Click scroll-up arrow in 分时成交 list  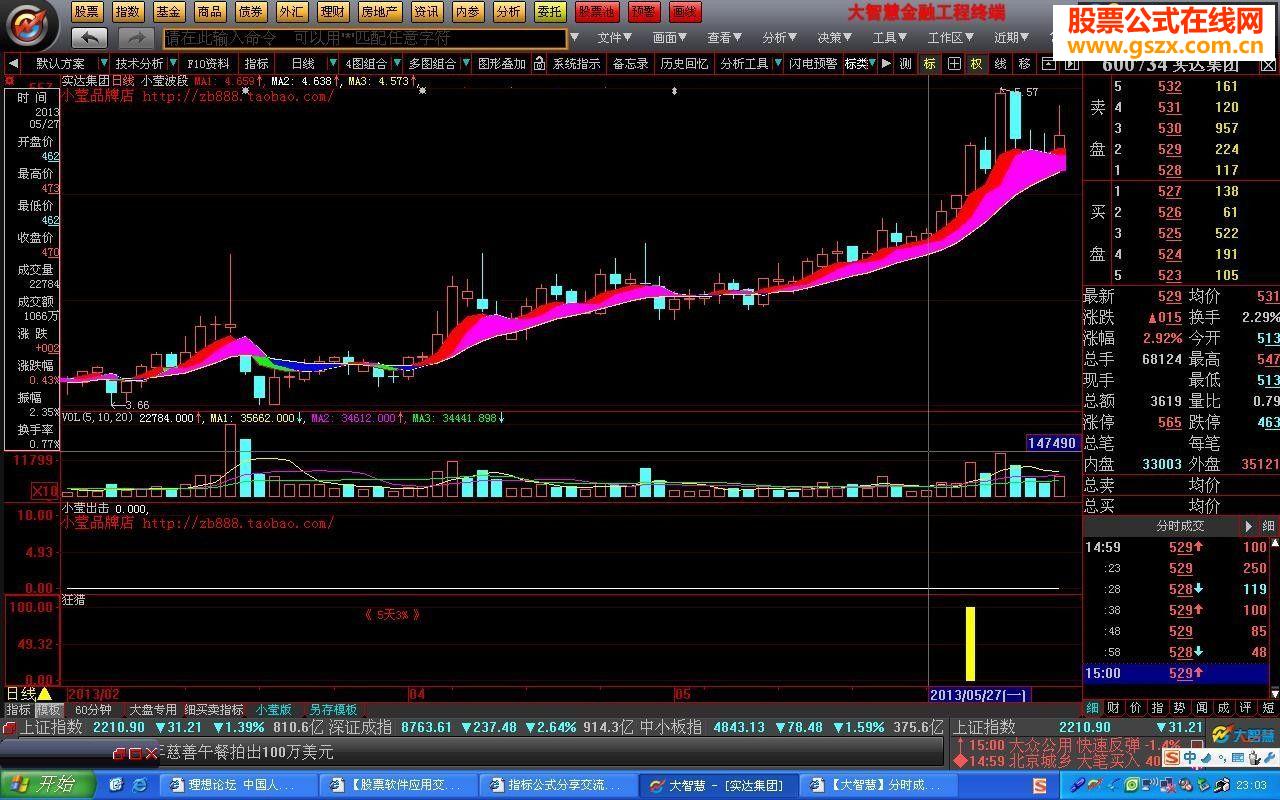(x=1275, y=542)
